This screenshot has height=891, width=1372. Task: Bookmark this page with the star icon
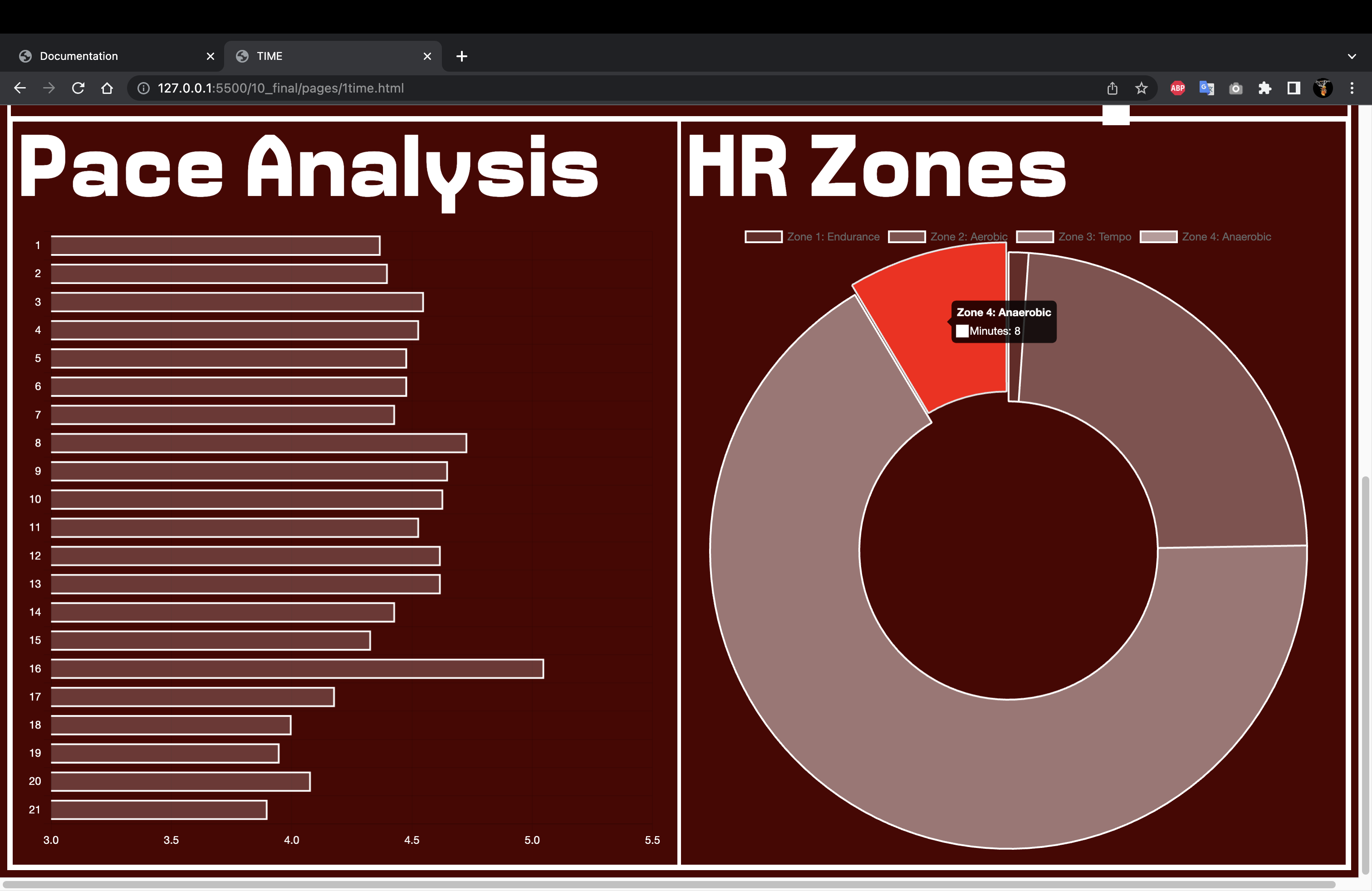(x=1142, y=88)
